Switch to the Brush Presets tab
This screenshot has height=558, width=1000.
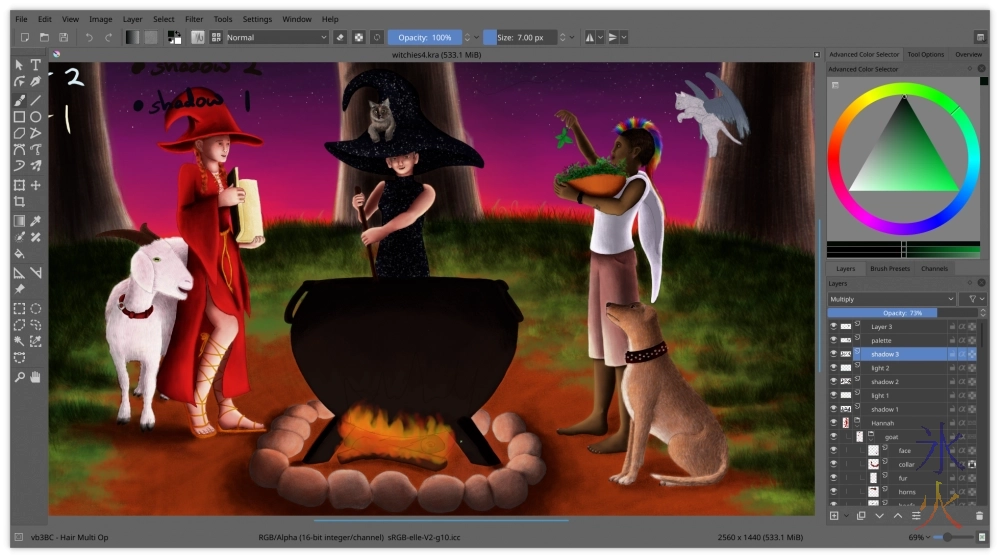890,269
